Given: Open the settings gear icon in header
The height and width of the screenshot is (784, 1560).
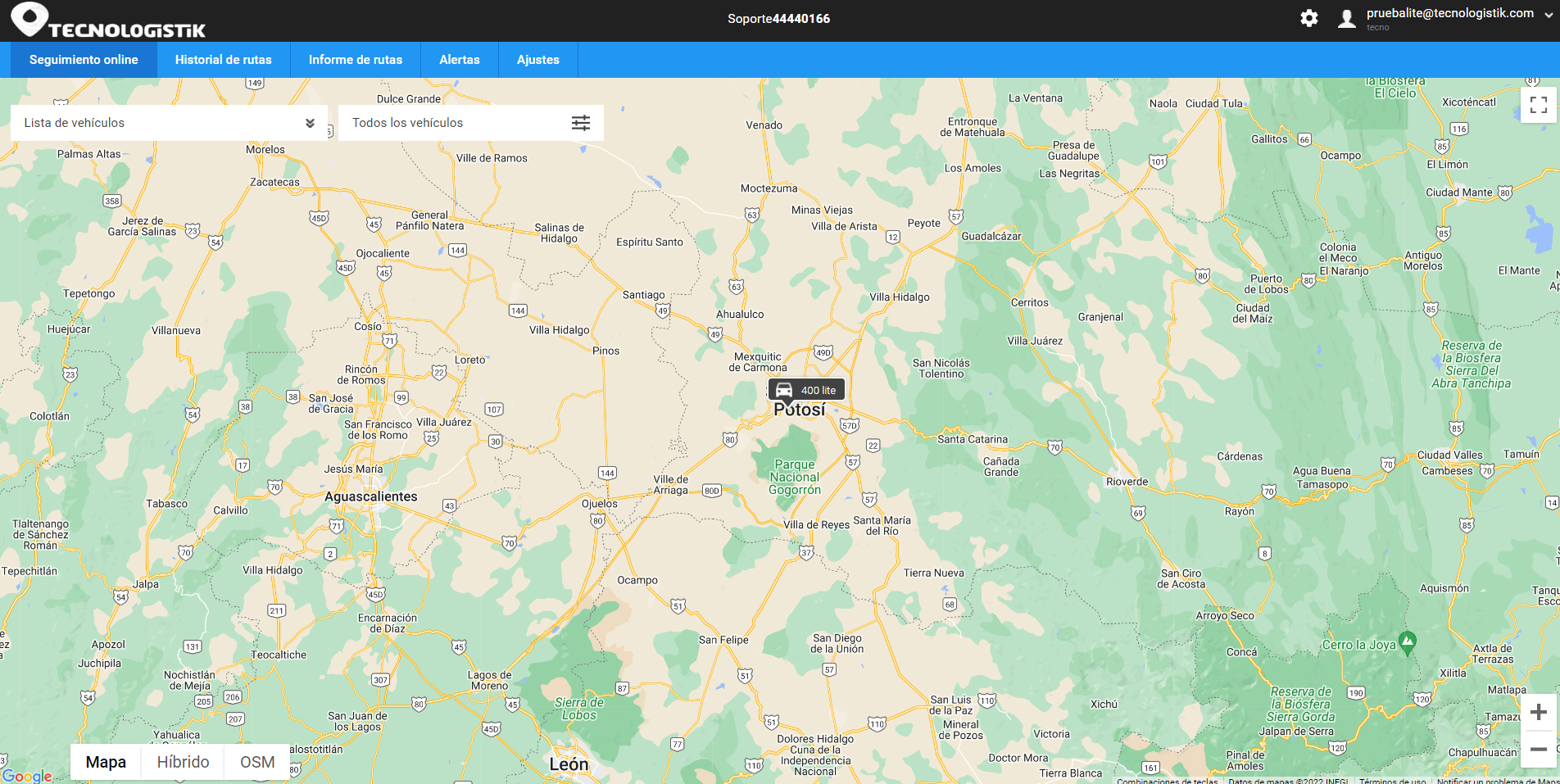Looking at the screenshot, I should [x=1309, y=18].
